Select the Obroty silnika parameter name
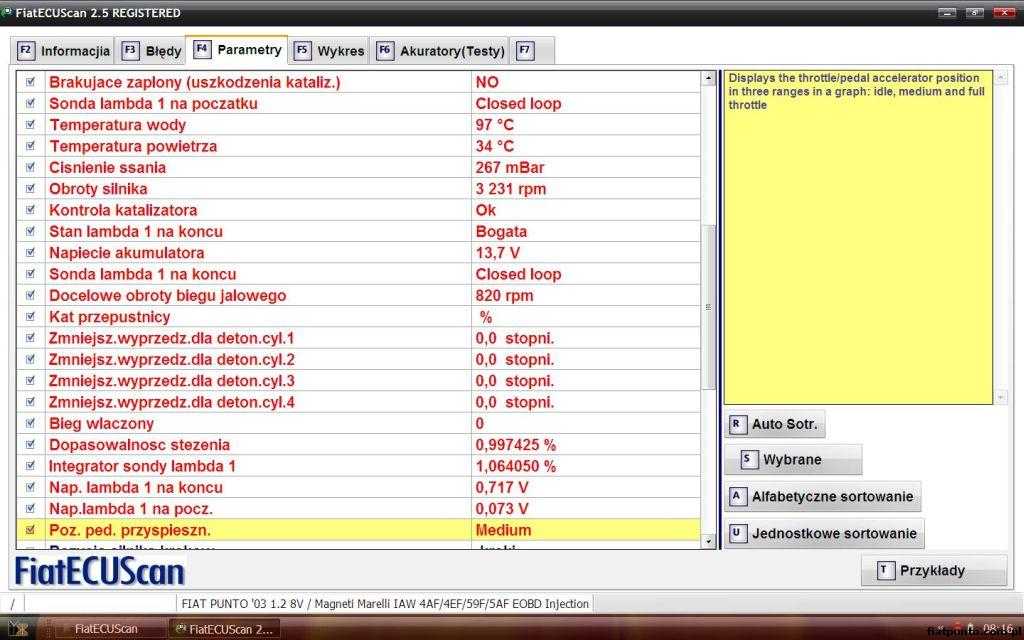 98,189
